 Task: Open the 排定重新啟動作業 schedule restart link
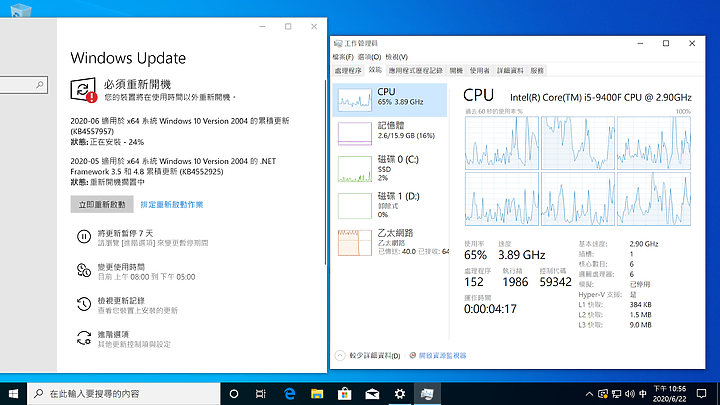pos(172,204)
